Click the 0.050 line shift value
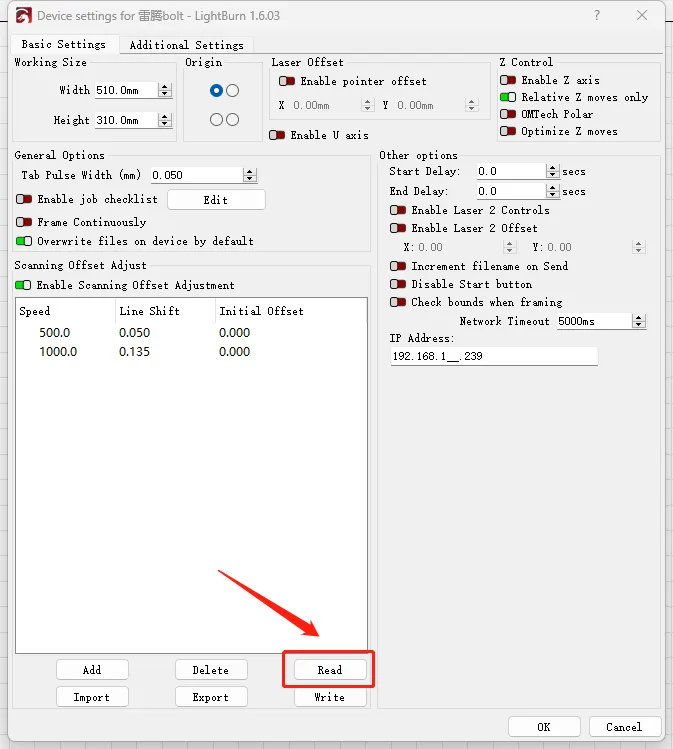 pos(134,332)
